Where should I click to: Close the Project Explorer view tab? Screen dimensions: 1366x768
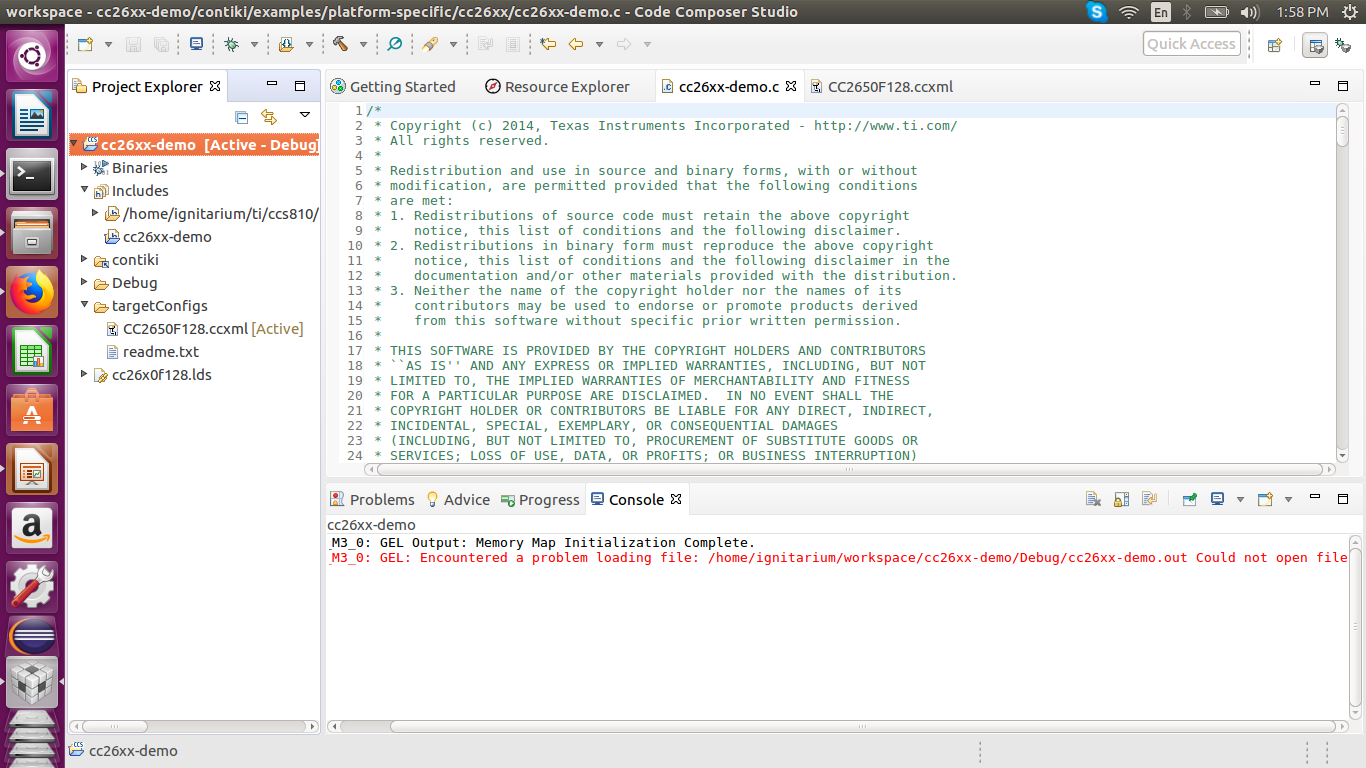pos(214,87)
